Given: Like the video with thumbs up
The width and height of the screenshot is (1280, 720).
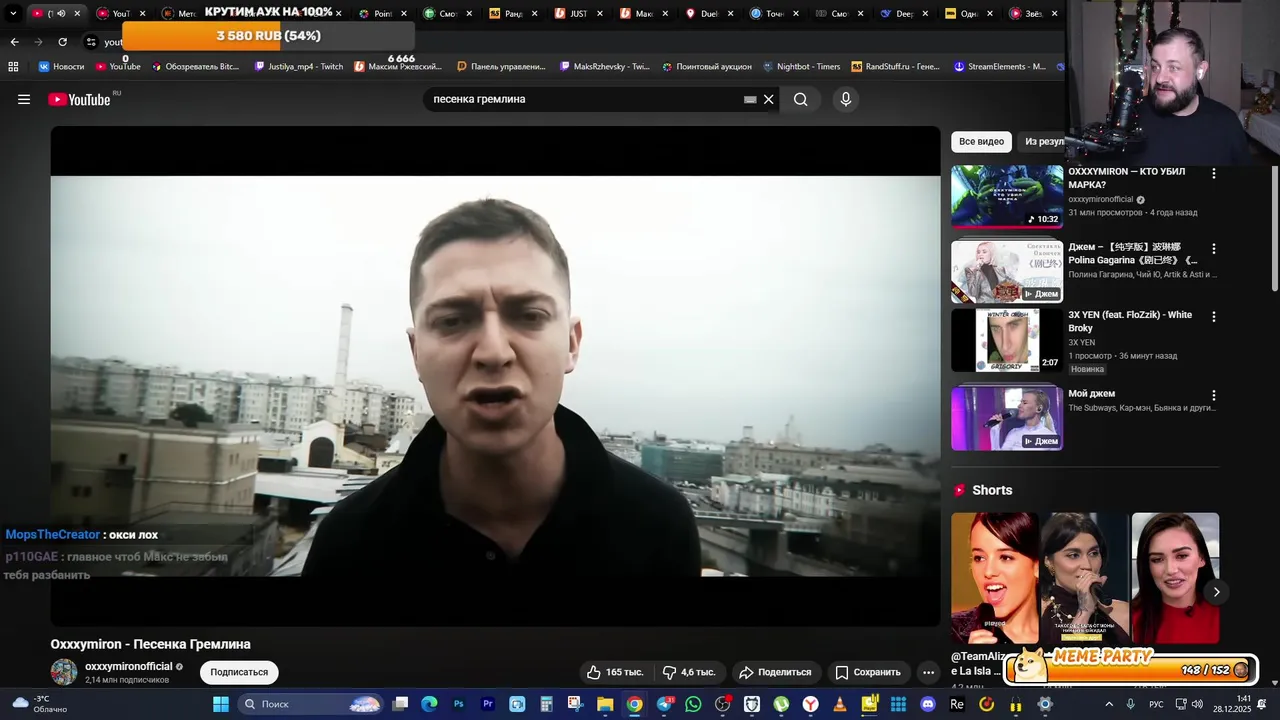Looking at the screenshot, I should click(x=615, y=672).
